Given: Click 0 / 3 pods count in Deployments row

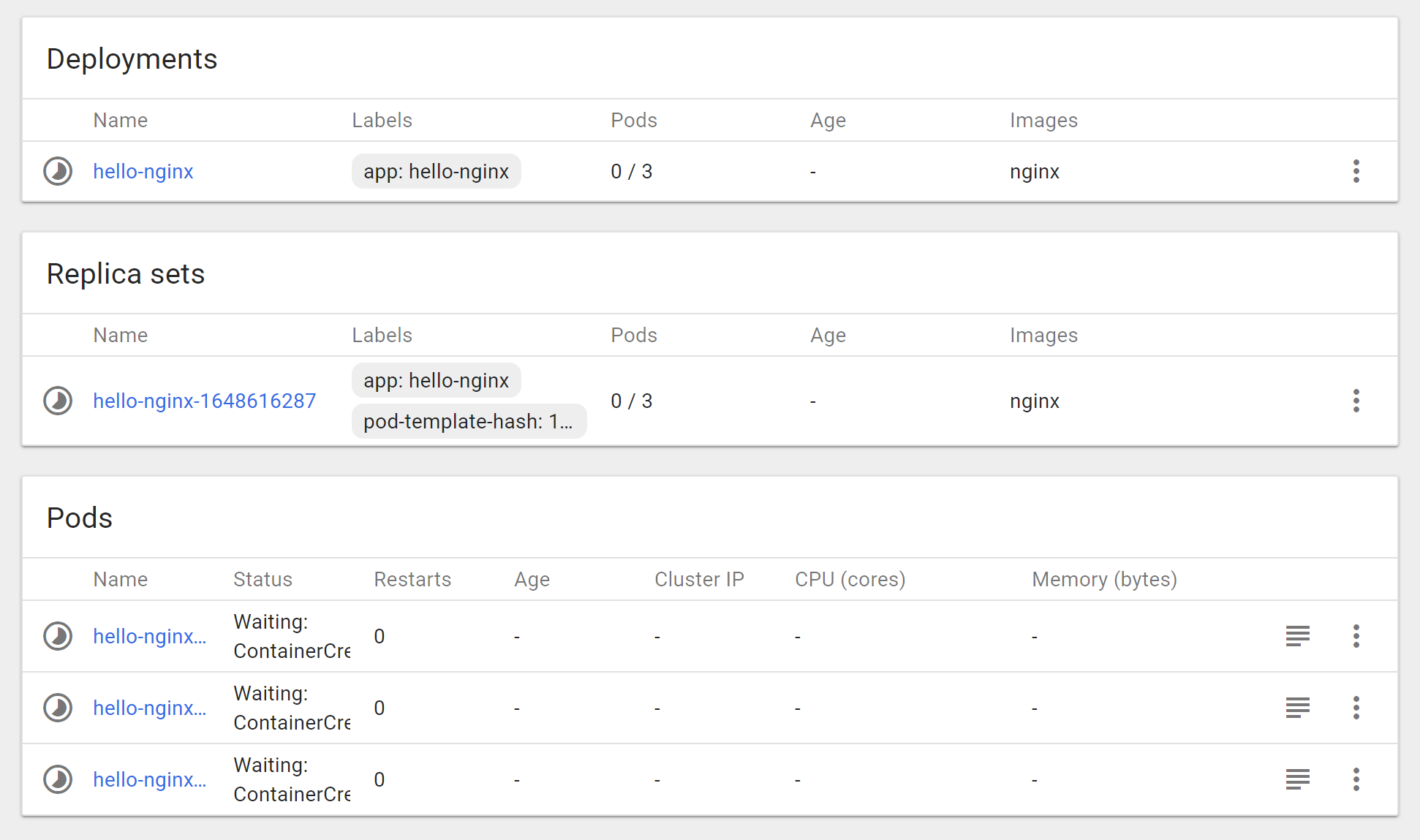Looking at the screenshot, I should 632,171.
